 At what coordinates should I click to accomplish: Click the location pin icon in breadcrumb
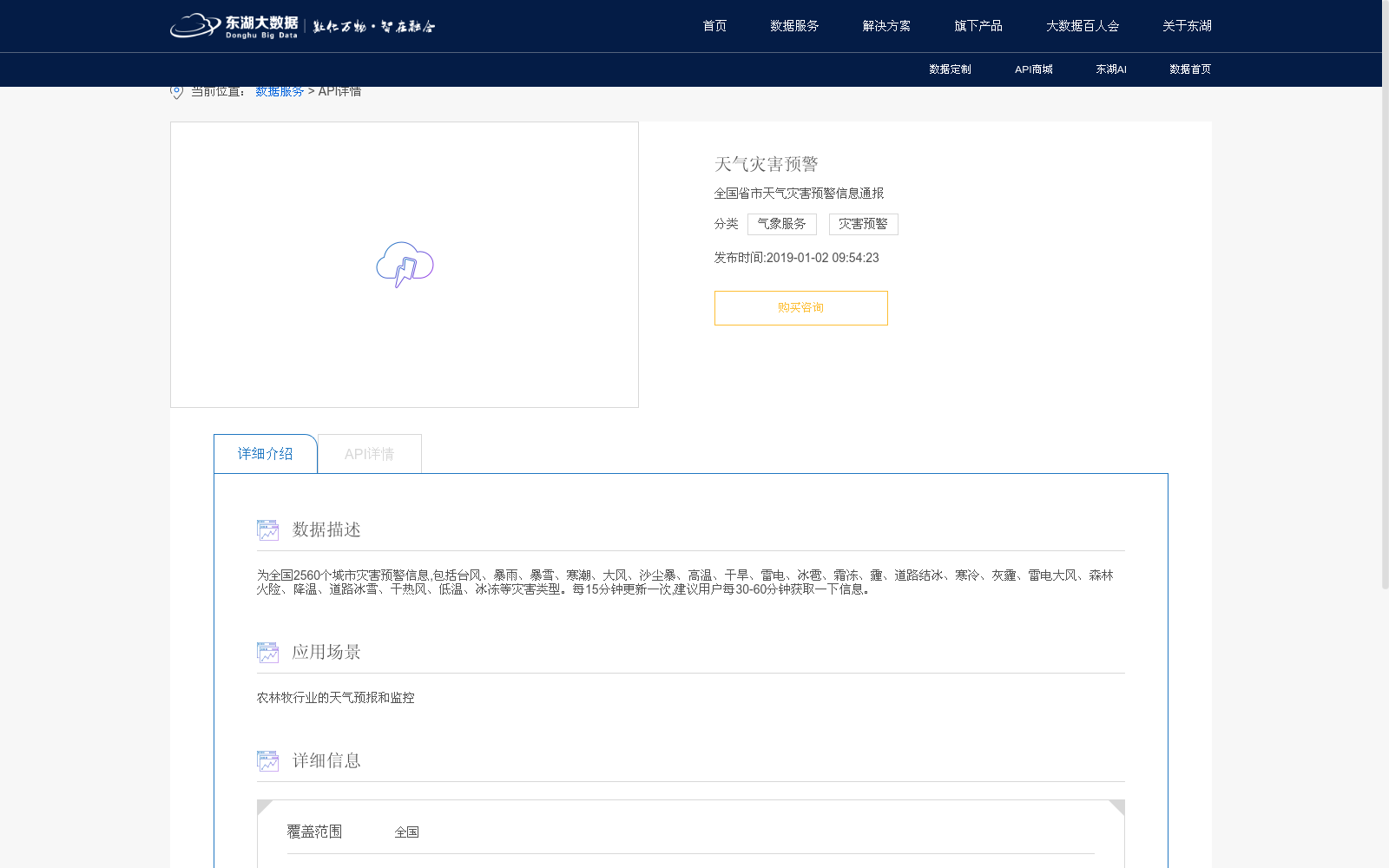tap(177, 92)
